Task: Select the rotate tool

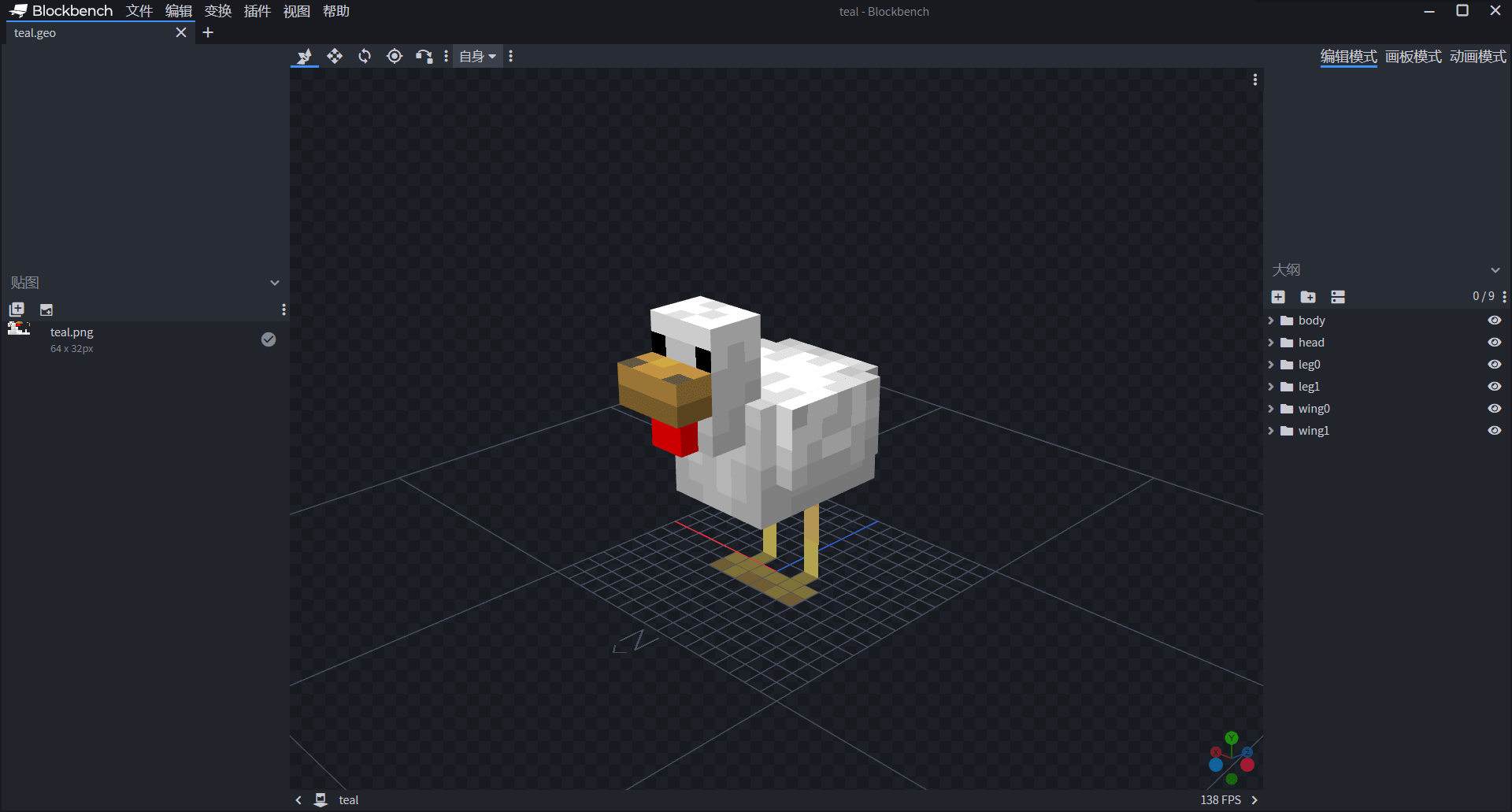Action: tap(365, 56)
